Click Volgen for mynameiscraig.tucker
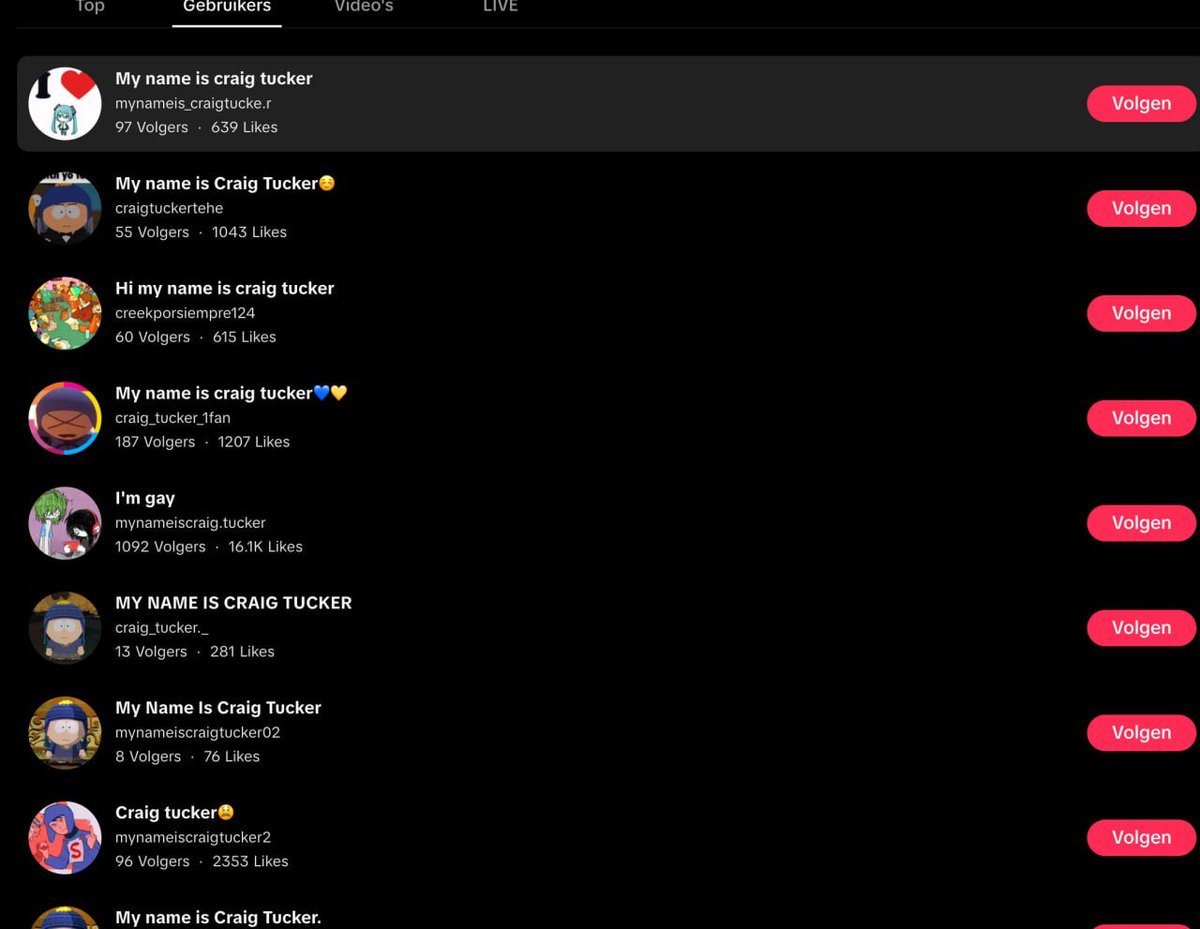The height and width of the screenshot is (929, 1200). pos(1141,523)
